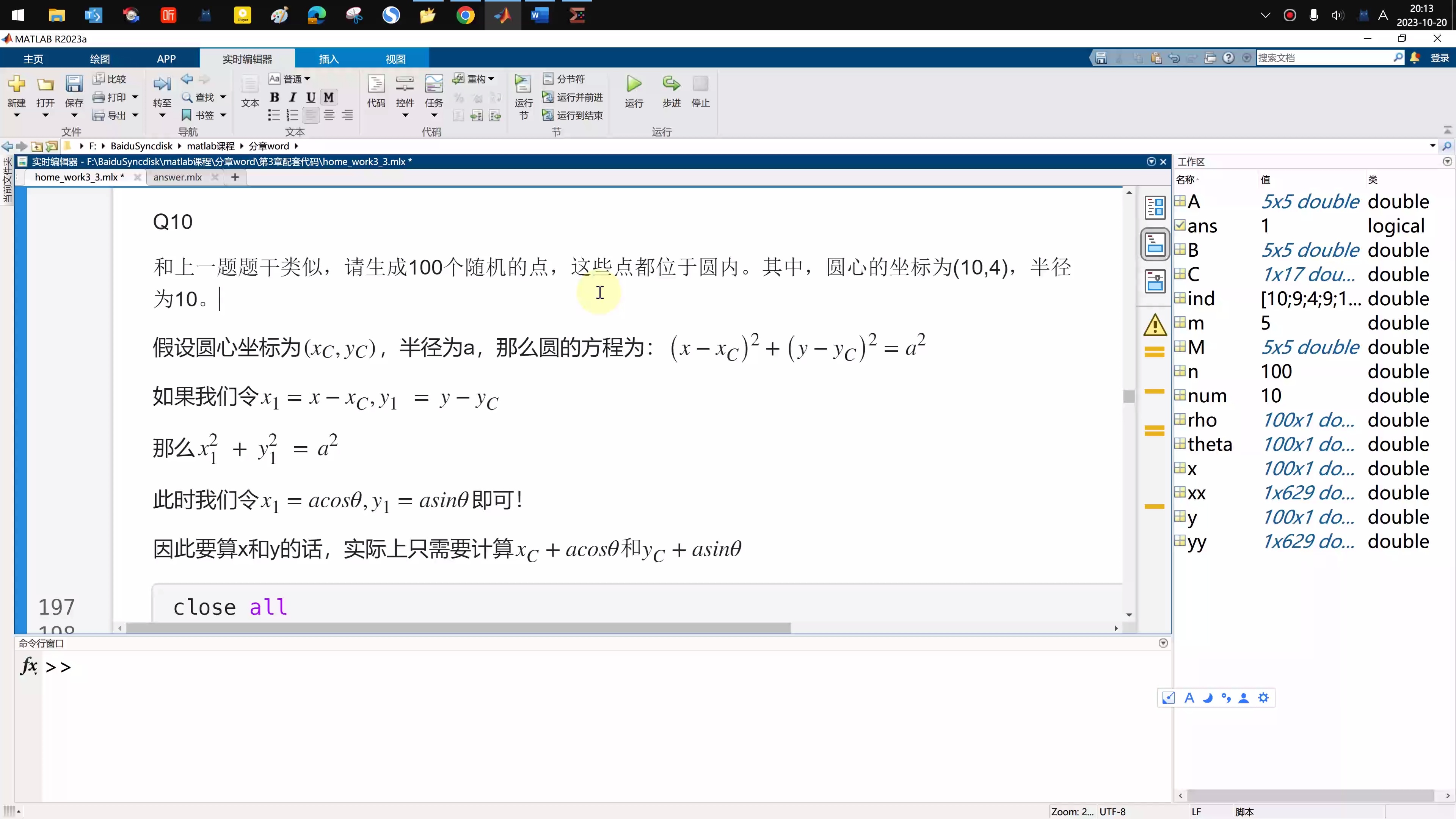Set center text alignment
Screen dimensions: 1456x819
(x=329, y=115)
